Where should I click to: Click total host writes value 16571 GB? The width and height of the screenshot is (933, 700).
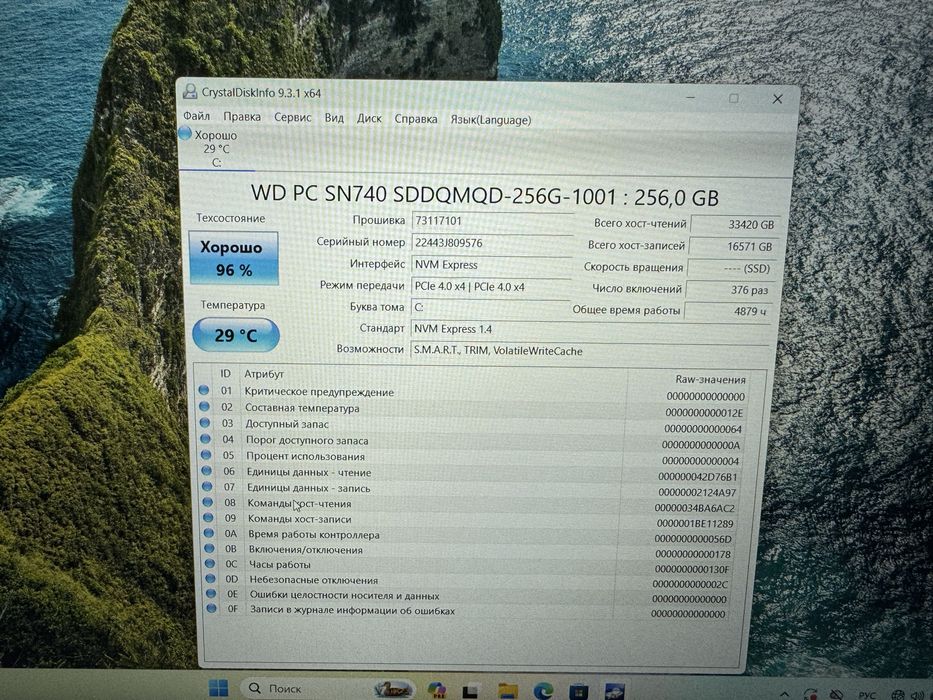[732, 246]
